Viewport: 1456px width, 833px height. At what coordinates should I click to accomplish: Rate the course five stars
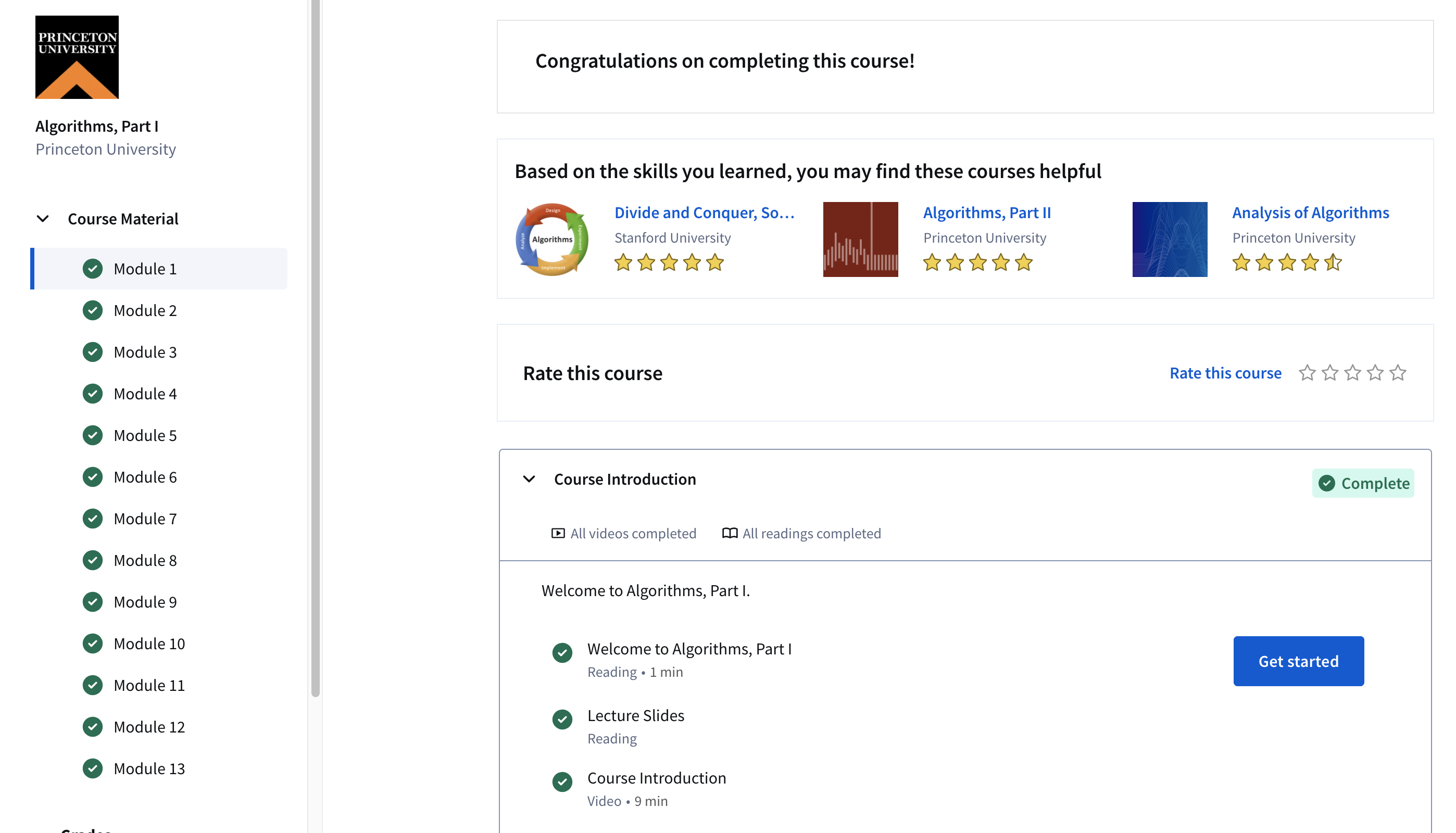[x=1398, y=373]
